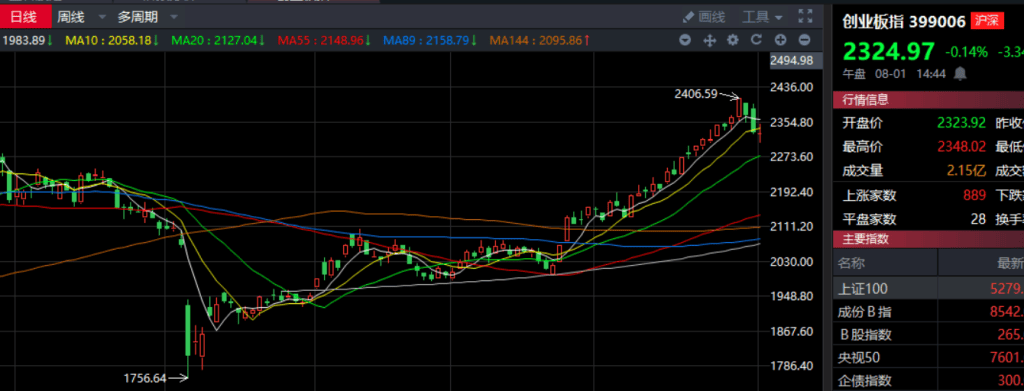The width and height of the screenshot is (1024, 391).
Task: Click the 沪深 market tag button
Action: (x=987, y=22)
